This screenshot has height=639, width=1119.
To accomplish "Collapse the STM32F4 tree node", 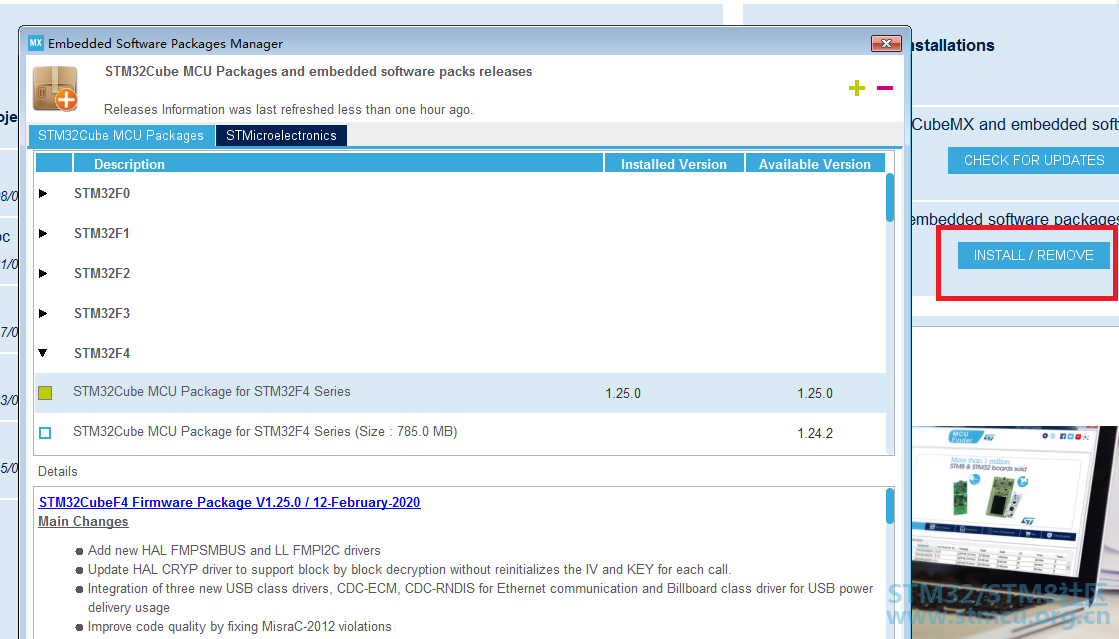I will pos(43,353).
